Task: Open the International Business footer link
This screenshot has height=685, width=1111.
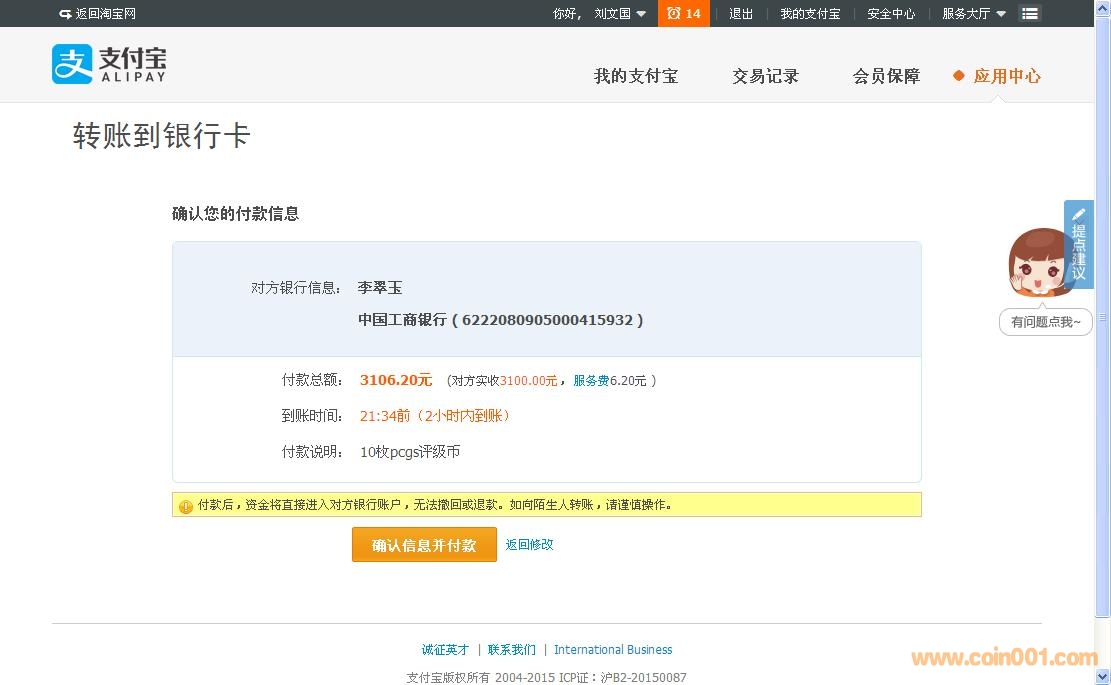Action: pyautogui.click(x=613, y=650)
